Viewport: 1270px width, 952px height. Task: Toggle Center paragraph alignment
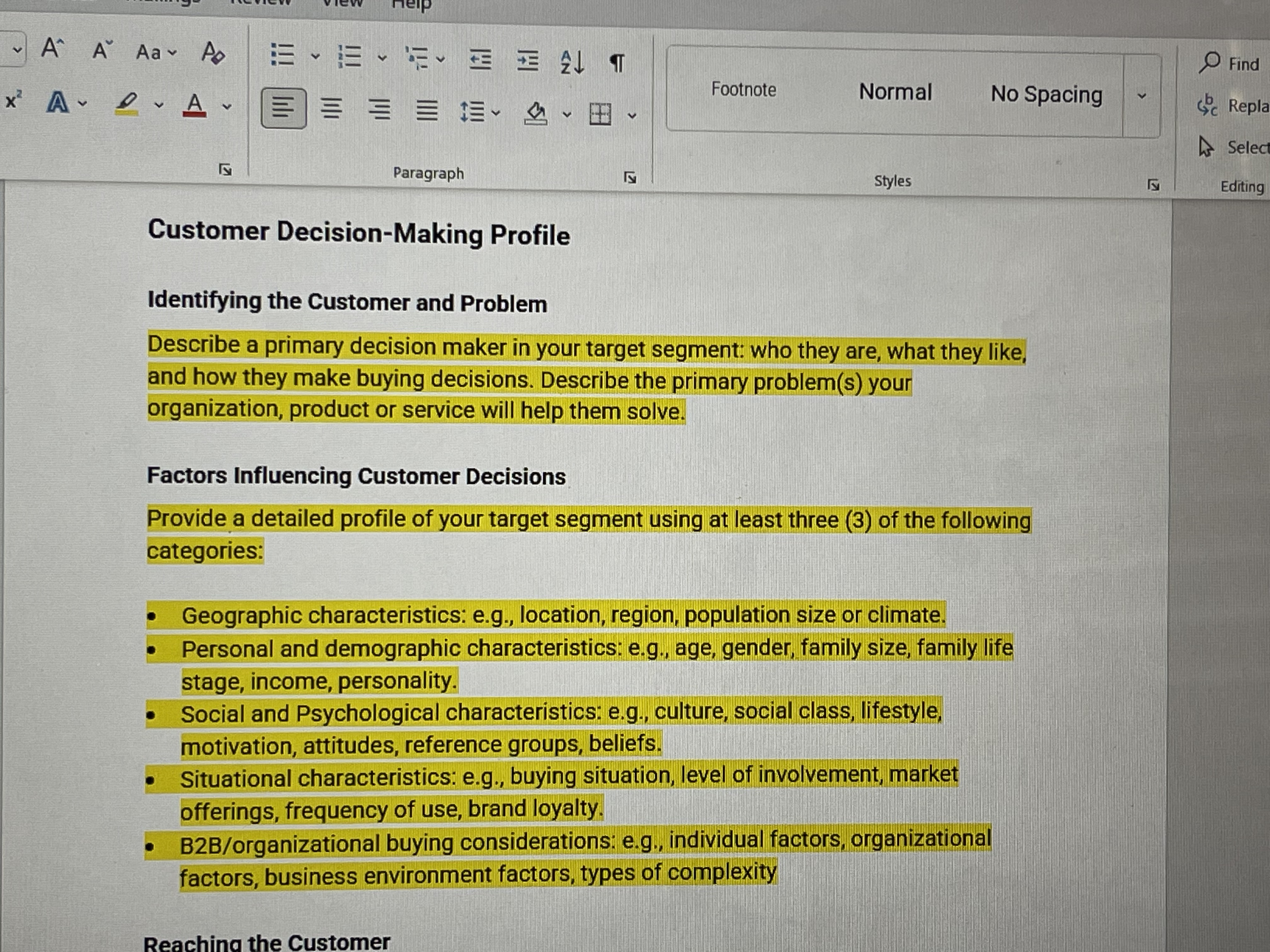pos(331,109)
